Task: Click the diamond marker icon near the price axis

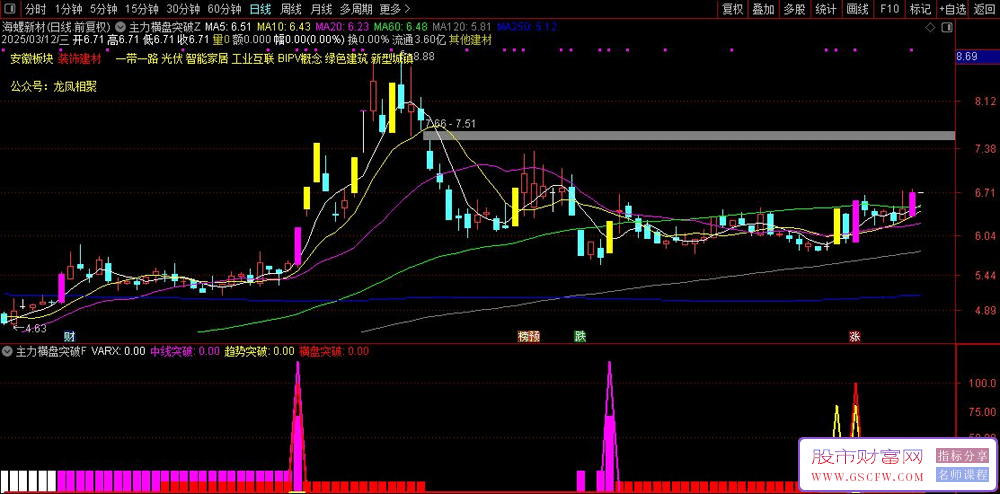Action: (931, 28)
